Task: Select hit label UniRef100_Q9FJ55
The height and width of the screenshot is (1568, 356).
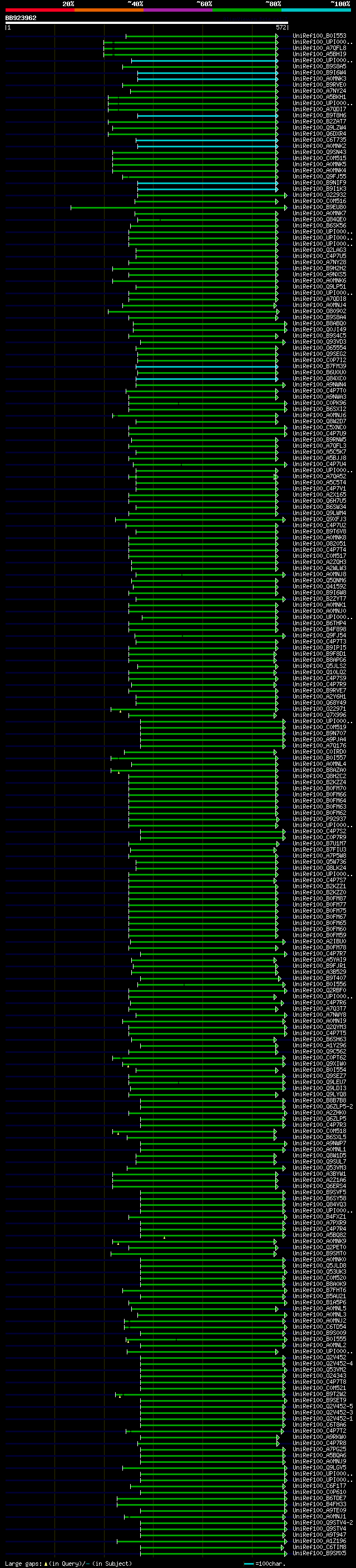Action: pyautogui.click(x=319, y=177)
